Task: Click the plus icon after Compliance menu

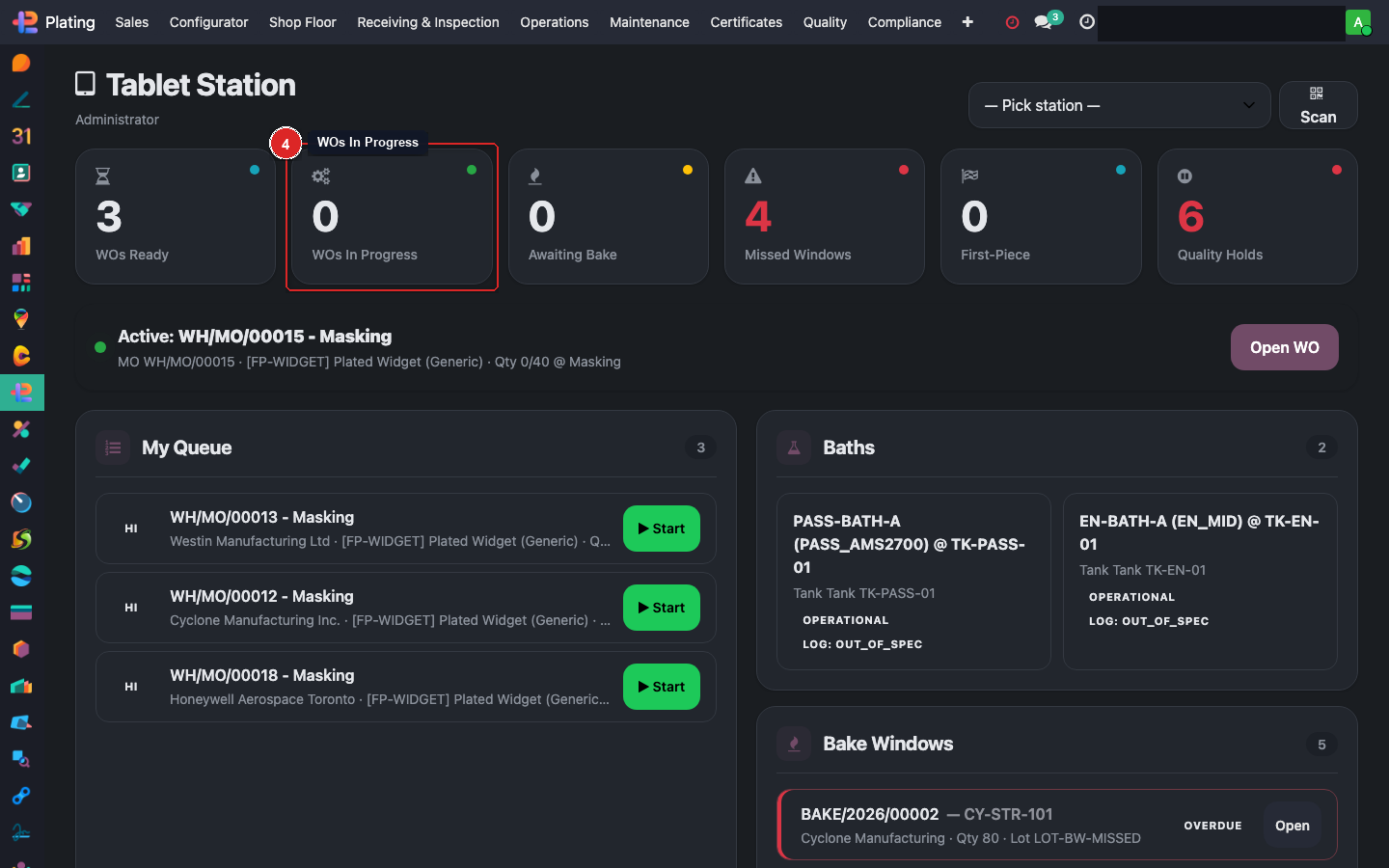Action: click(x=967, y=22)
